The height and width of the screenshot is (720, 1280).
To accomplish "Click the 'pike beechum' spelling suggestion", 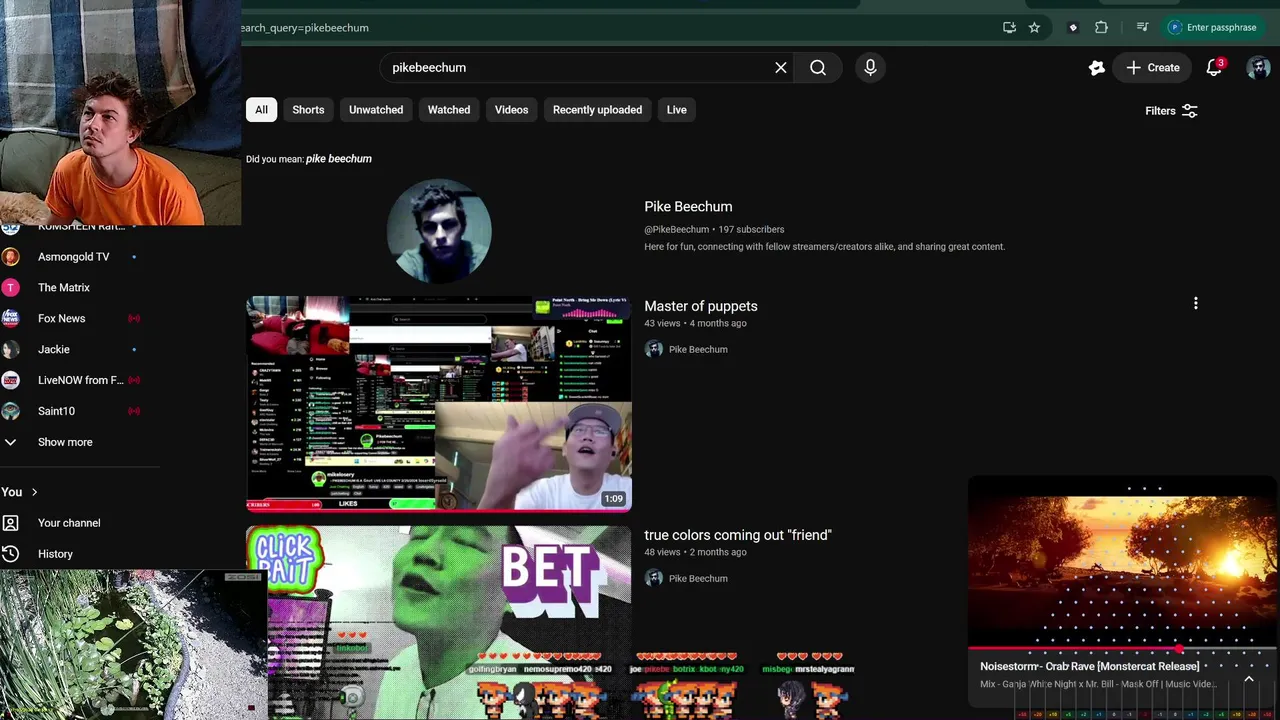I will [x=339, y=159].
